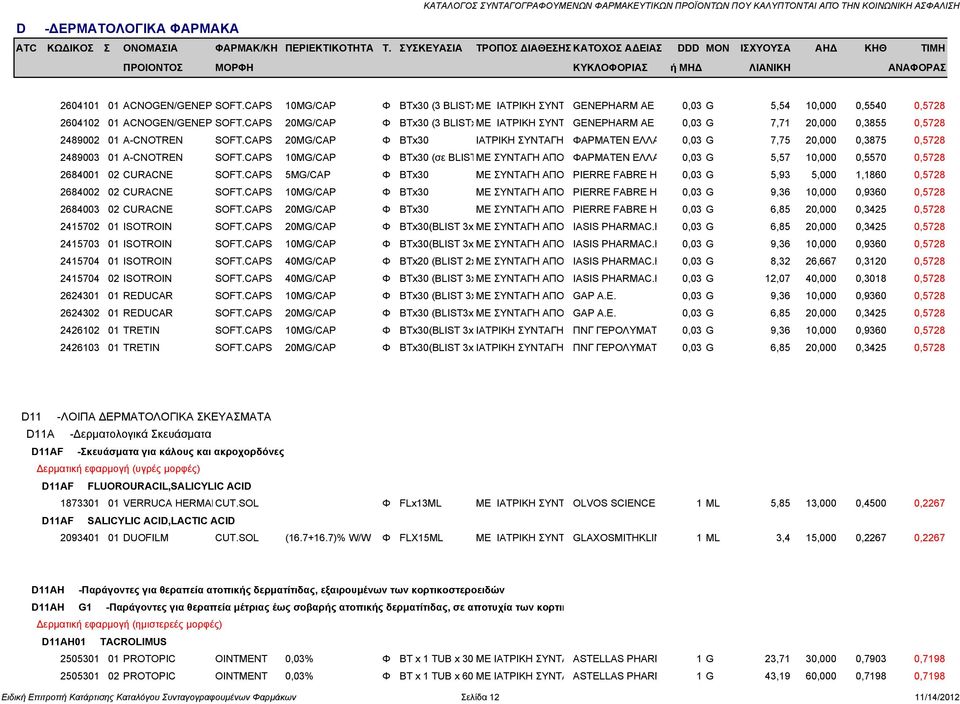Click product code 2415702
This screenshot has width=960, height=704.
pos(79,227)
